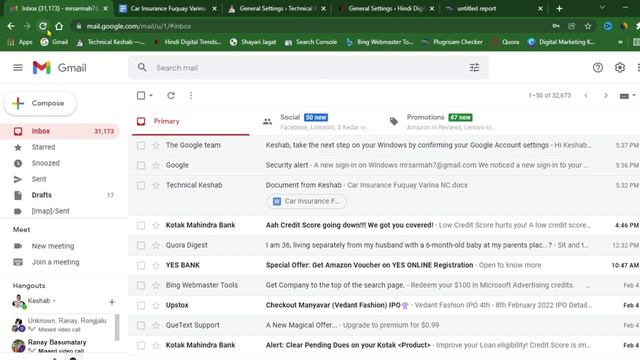Screen dimensions: 640x360
Task: Open Search Console bookmark
Action: (311, 42)
